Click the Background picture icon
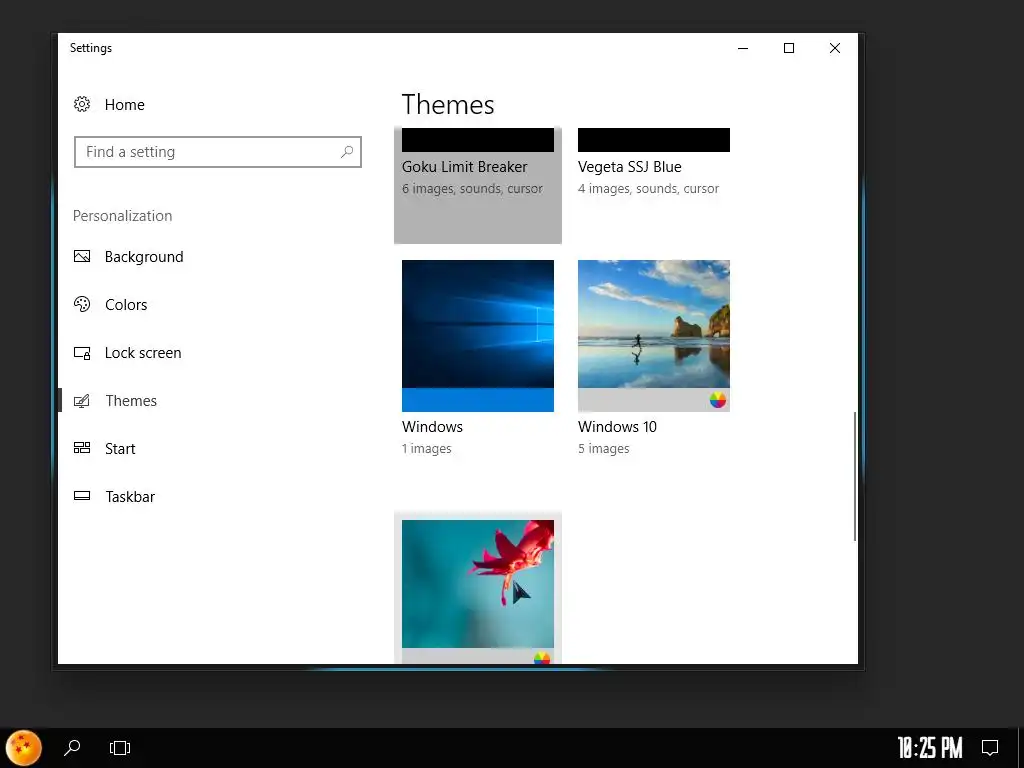Image resolution: width=1024 pixels, height=768 pixels. pos(82,256)
